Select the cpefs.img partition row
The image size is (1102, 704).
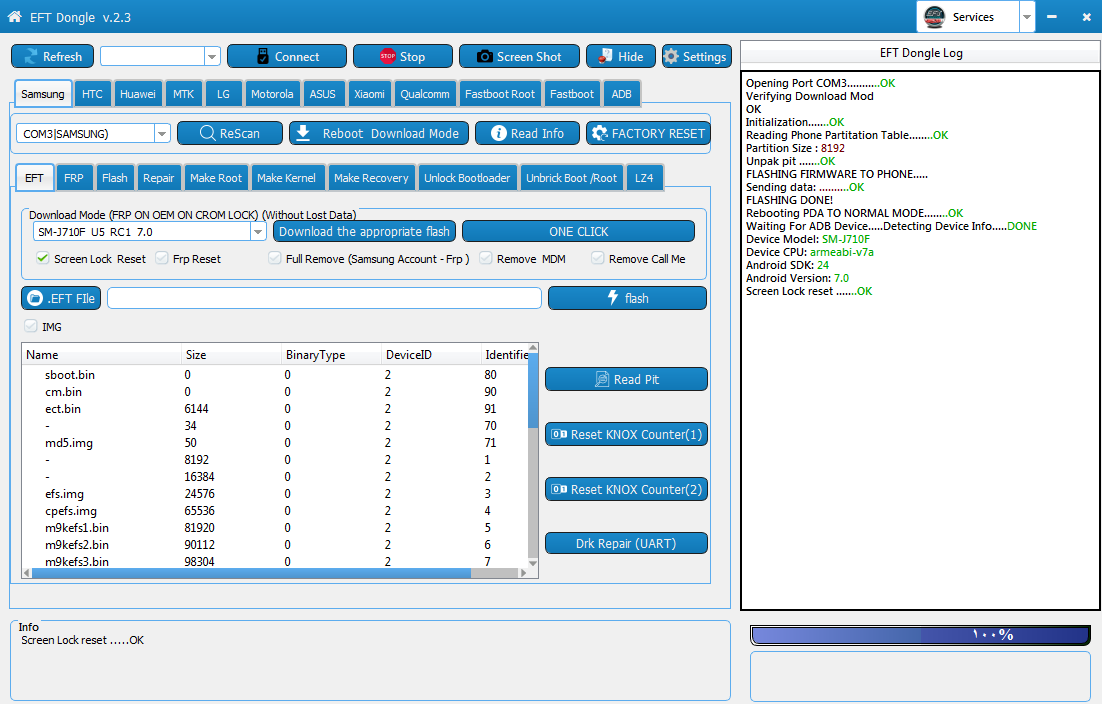275,511
